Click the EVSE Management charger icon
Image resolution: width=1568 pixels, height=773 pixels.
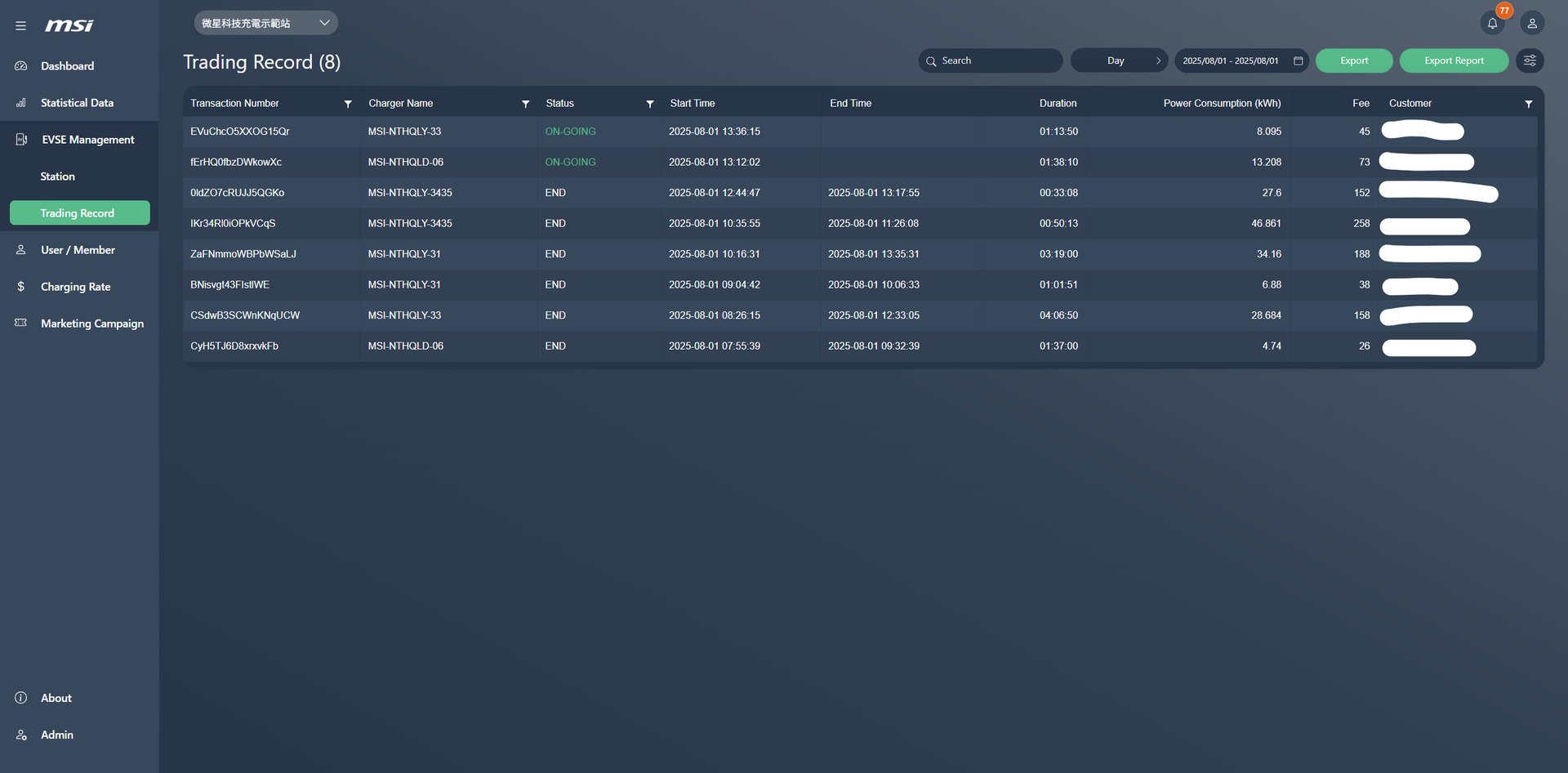pyautogui.click(x=21, y=139)
